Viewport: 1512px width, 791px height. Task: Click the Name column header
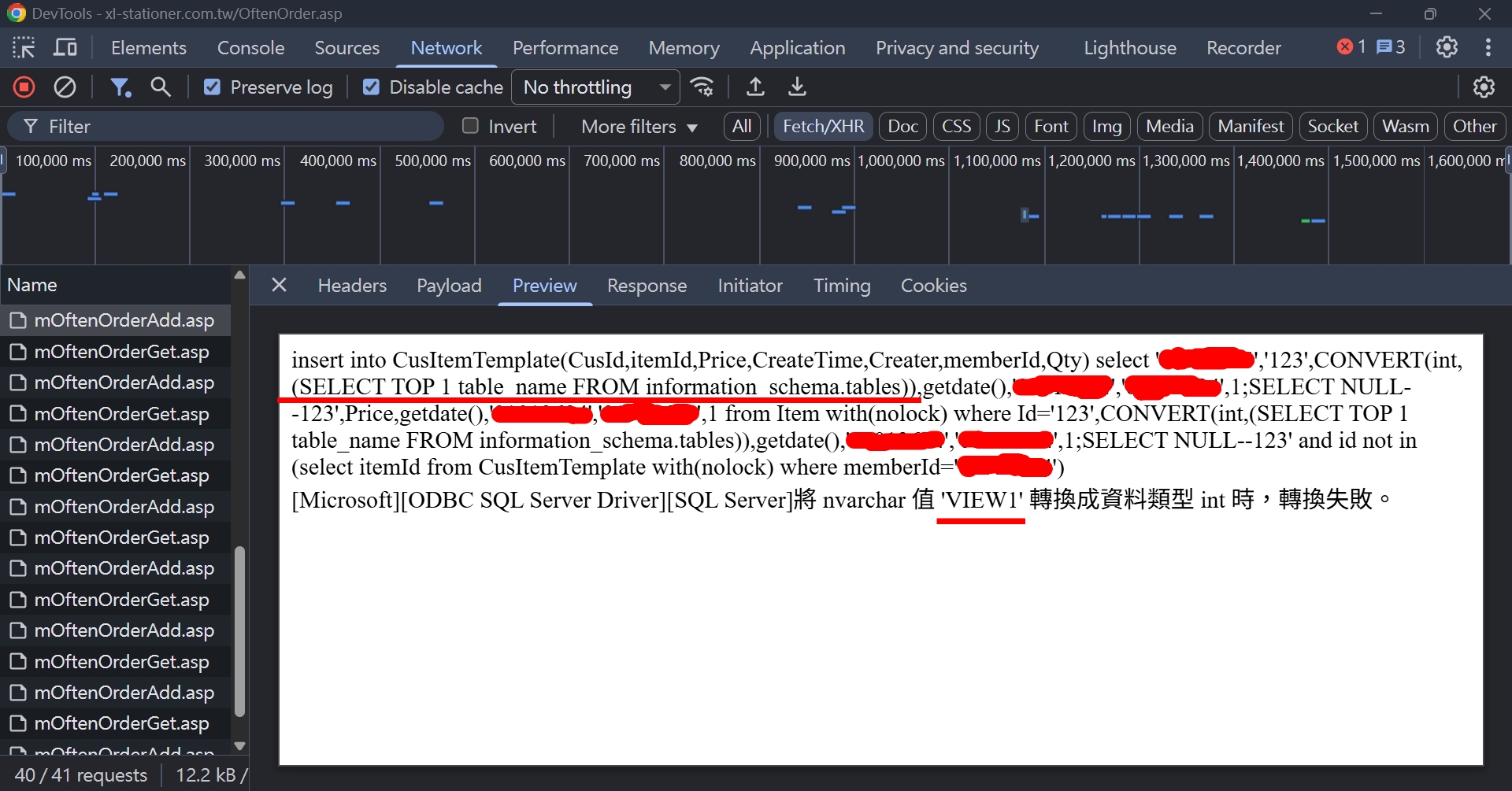(x=115, y=285)
